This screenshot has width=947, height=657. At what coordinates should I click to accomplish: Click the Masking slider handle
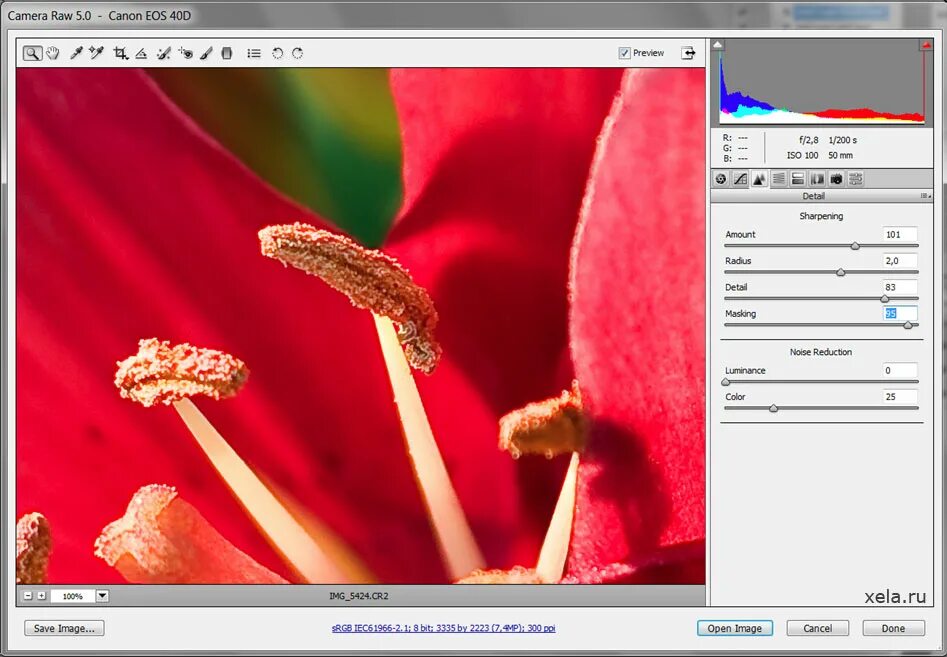[x=908, y=325]
